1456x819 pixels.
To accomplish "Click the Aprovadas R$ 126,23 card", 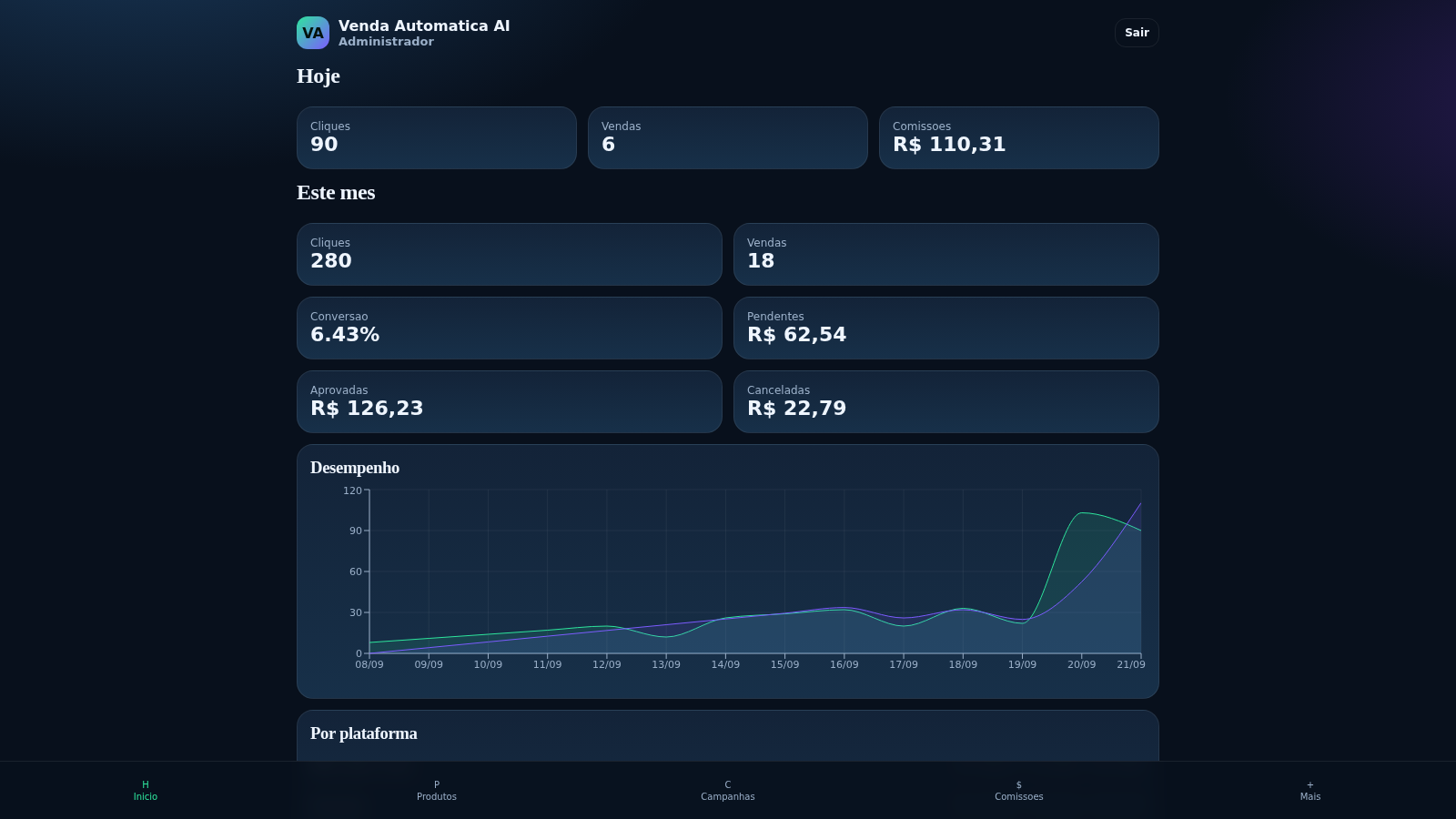I will tap(510, 401).
